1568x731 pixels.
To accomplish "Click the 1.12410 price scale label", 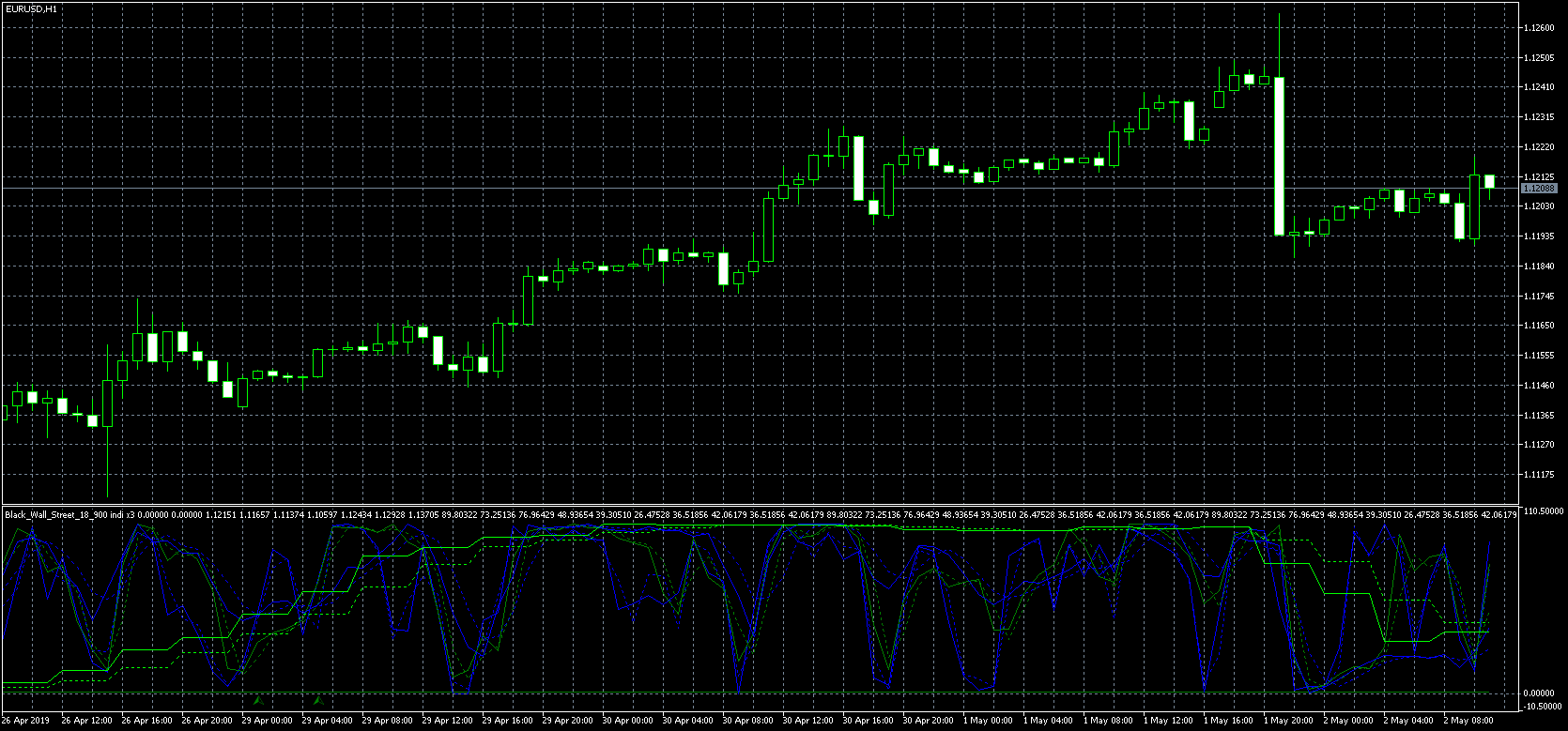I will [x=1541, y=87].
